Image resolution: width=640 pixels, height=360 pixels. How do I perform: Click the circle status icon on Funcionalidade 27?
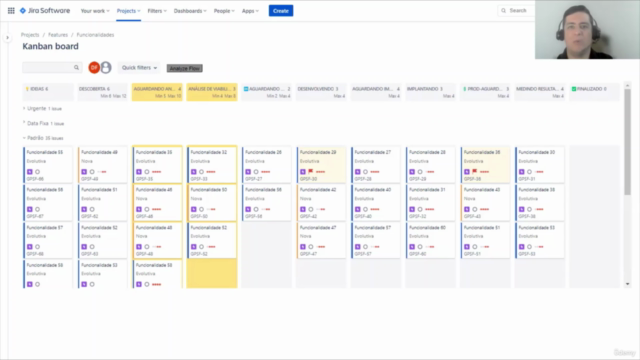point(366,172)
